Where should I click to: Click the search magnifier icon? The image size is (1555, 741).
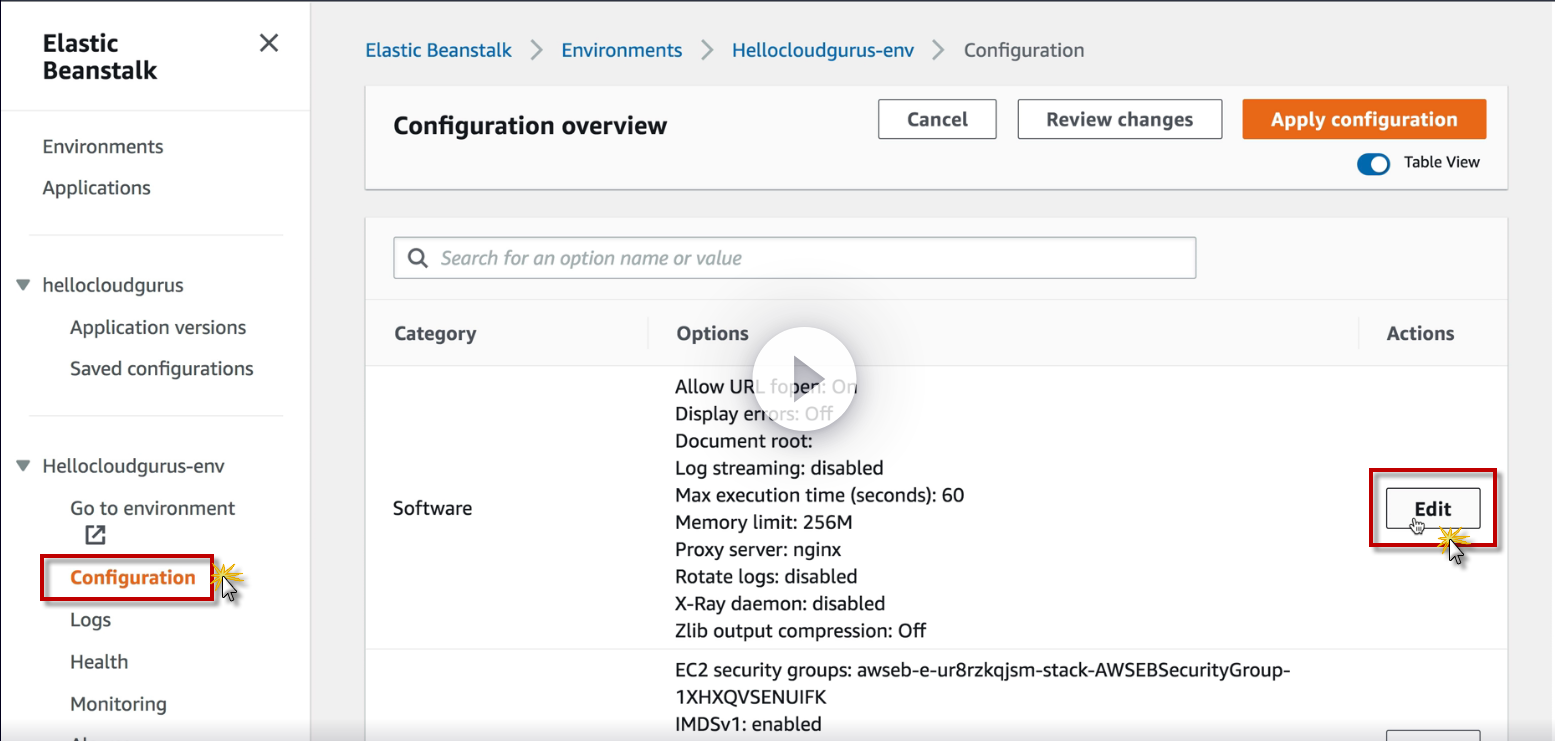click(x=417, y=258)
